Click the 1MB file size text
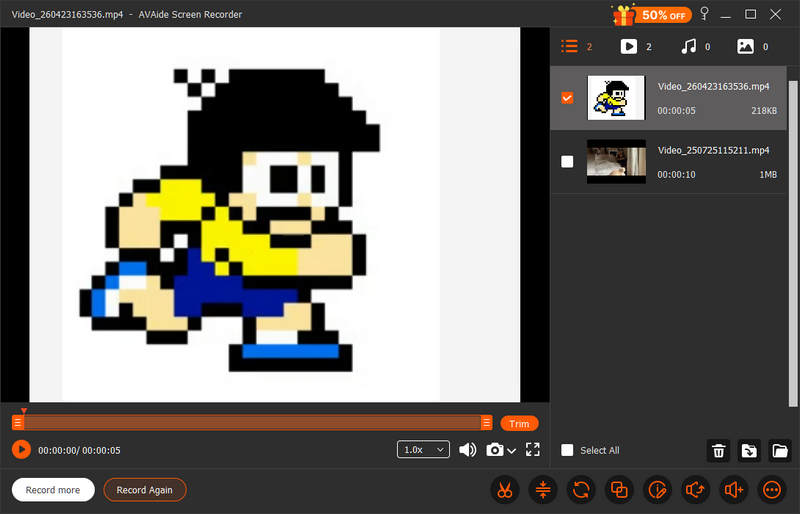This screenshot has height=514, width=800. (x=768, y=175)
